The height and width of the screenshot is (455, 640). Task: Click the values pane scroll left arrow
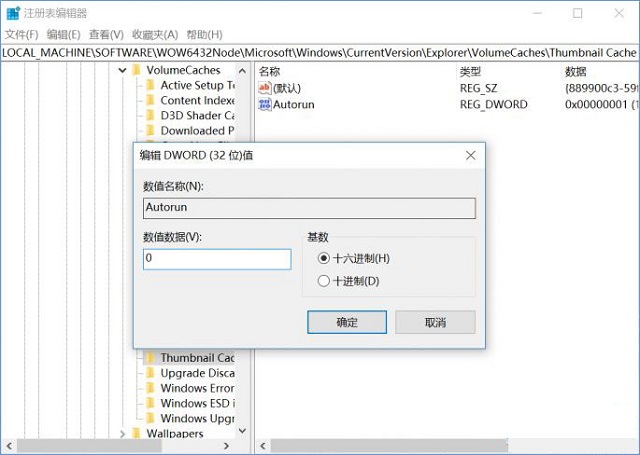[263, 446]
